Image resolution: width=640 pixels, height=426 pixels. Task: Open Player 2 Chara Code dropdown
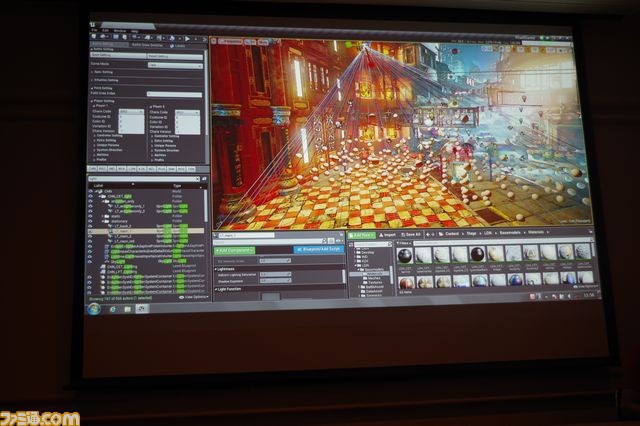coord(187,112)
